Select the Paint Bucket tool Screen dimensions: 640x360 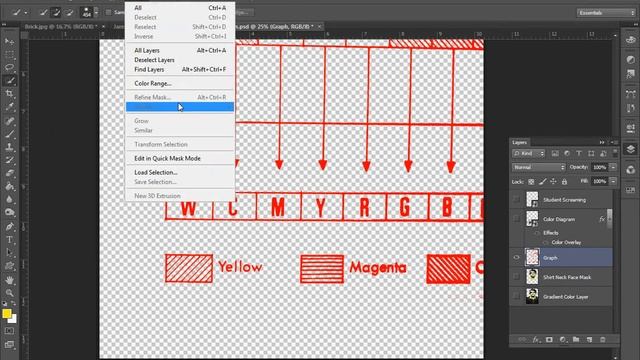pos(9,187)
